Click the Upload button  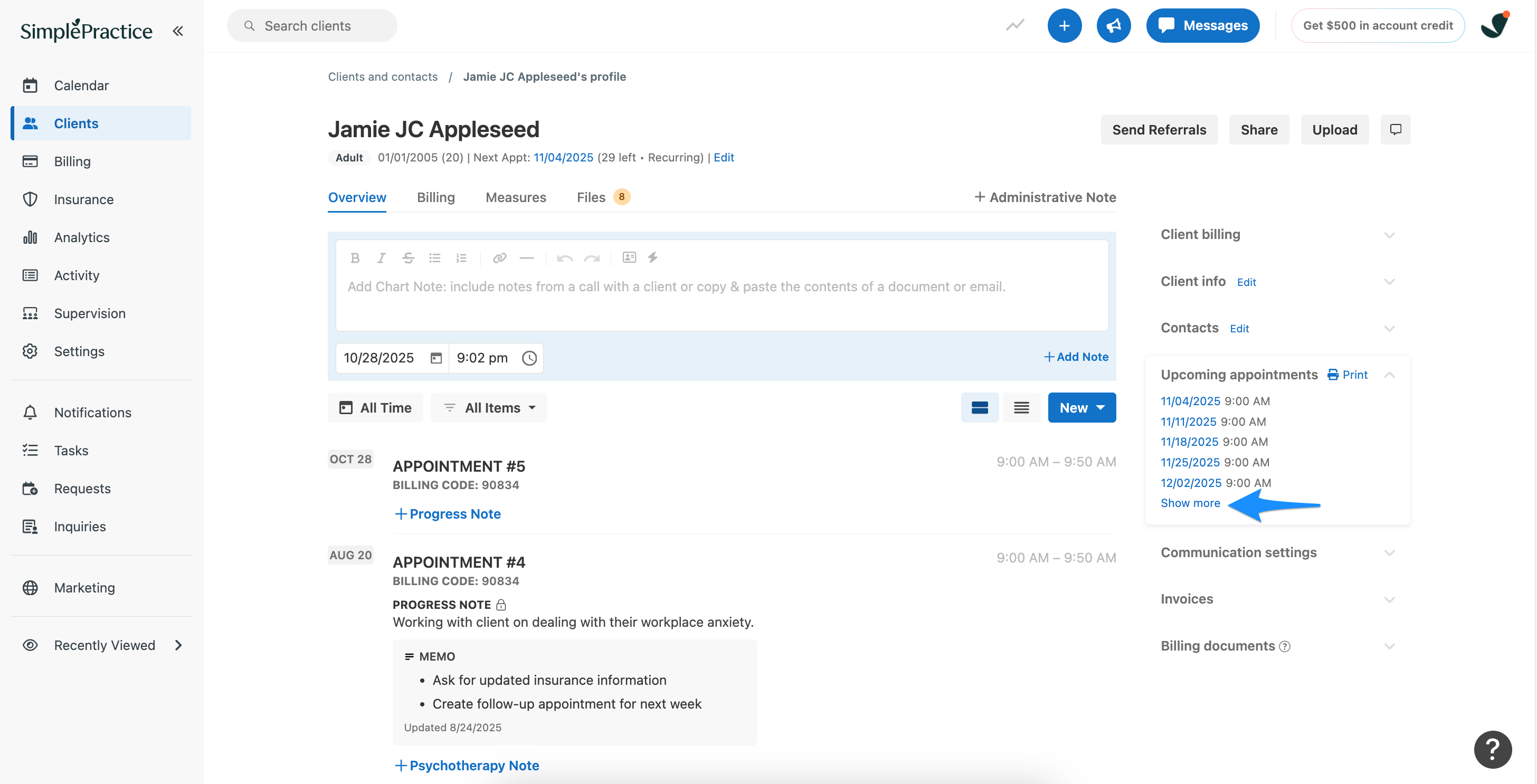(x=1334, y=129)
